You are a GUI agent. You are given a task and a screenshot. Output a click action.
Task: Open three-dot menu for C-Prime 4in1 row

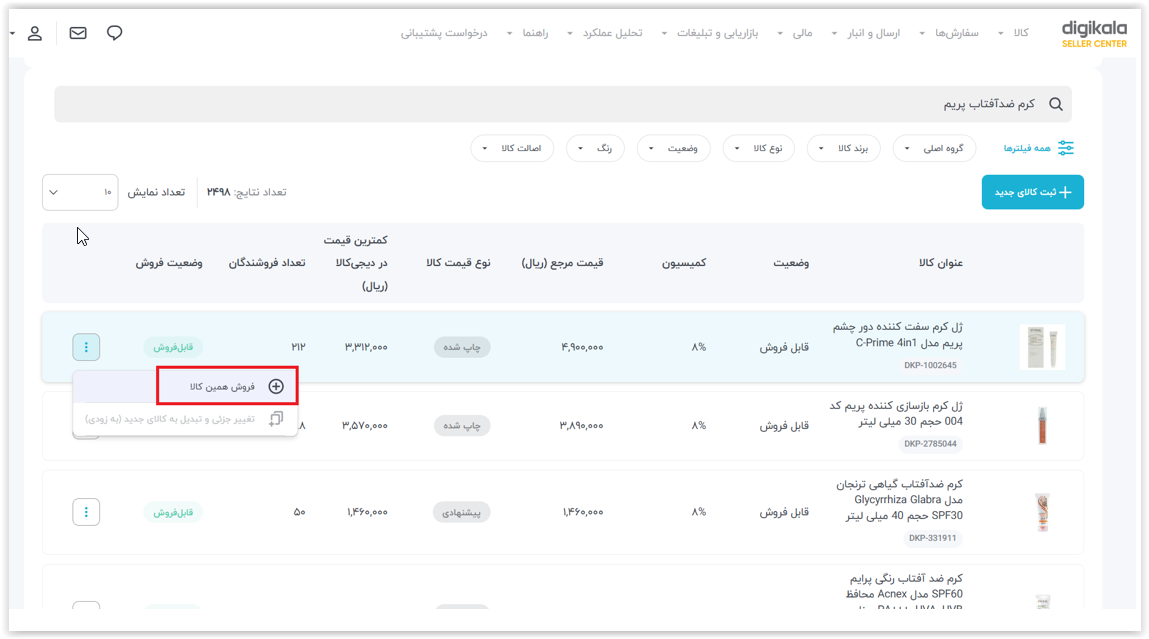(86, 347)
